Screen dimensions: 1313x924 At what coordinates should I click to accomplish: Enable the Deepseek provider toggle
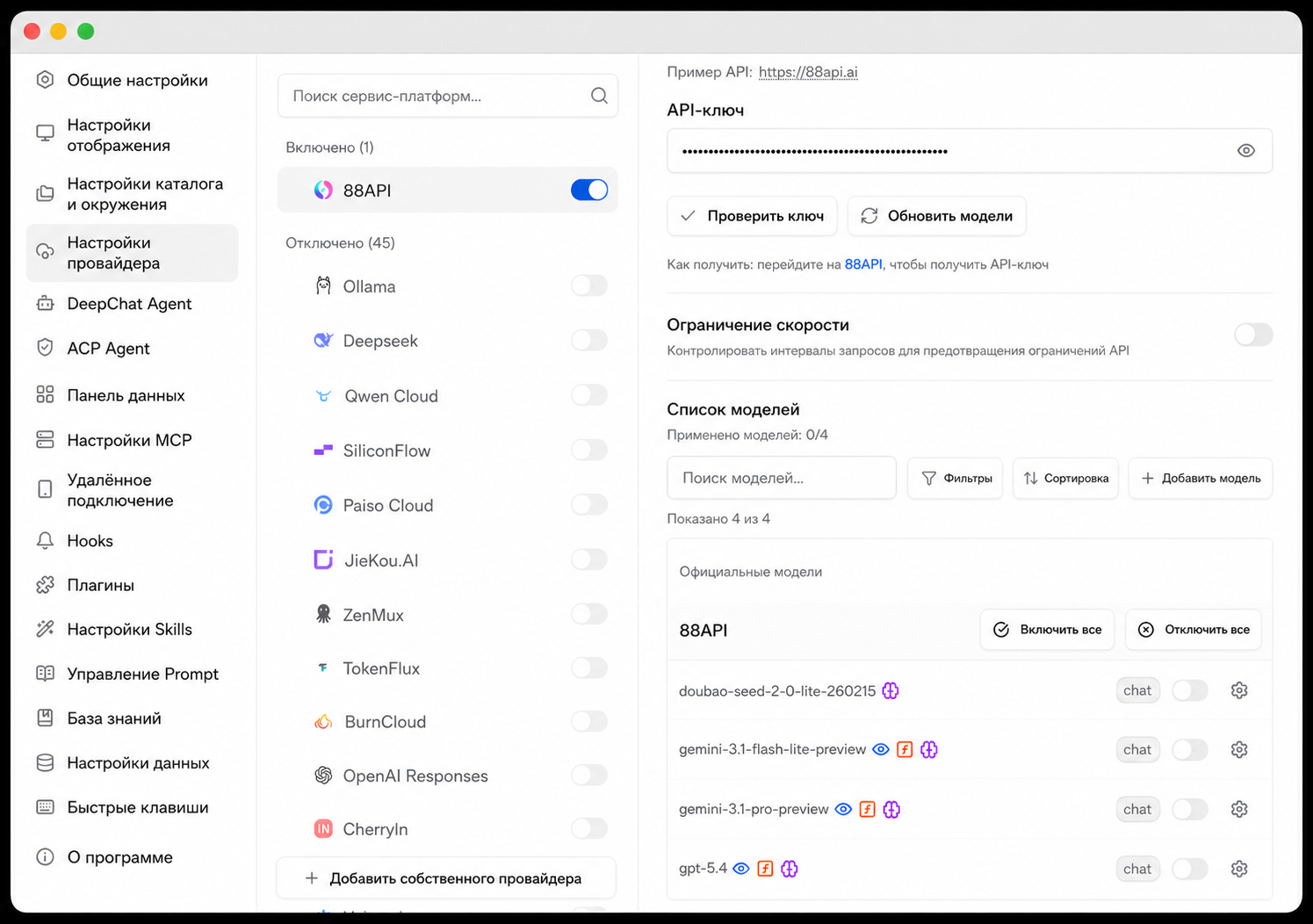click(589, 340)
